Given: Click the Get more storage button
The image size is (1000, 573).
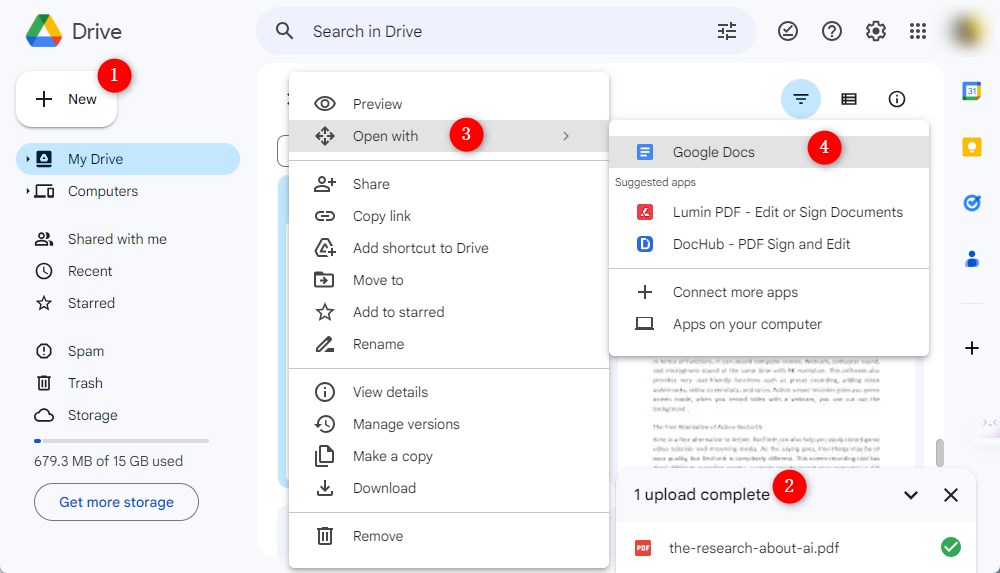Looking at the screenshot, I should coord(116,502).
